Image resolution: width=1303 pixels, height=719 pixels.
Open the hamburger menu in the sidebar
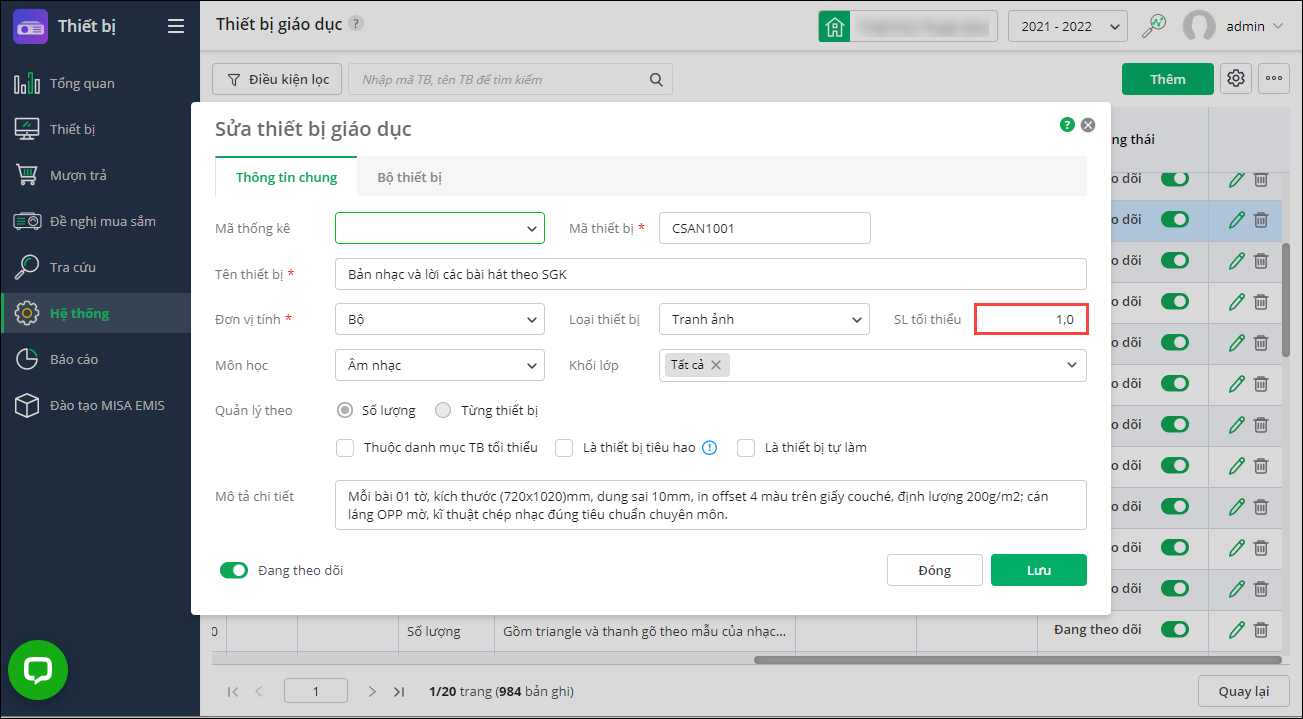click(x=176, y=26)
